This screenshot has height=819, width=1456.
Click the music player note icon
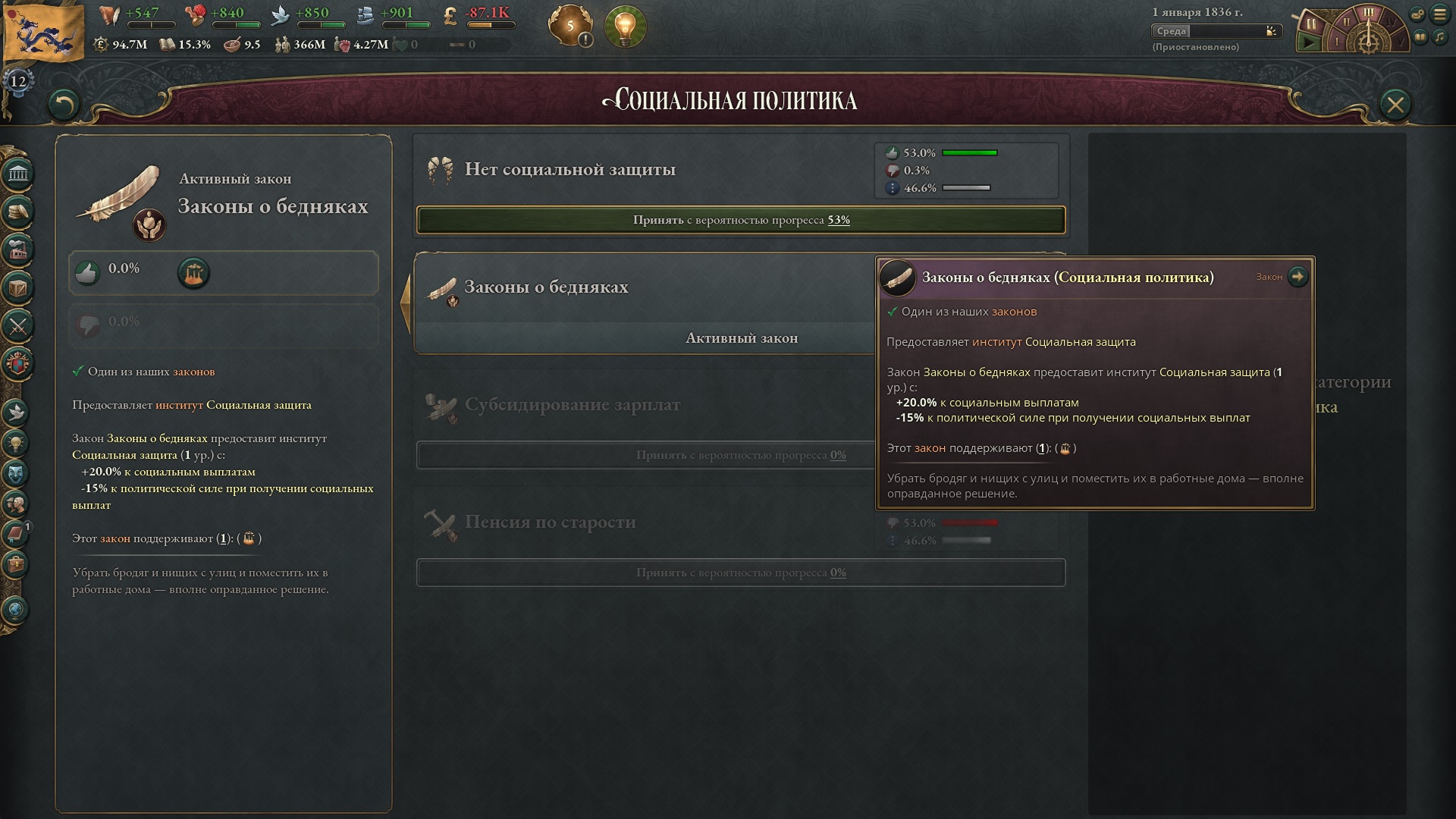1439,37
